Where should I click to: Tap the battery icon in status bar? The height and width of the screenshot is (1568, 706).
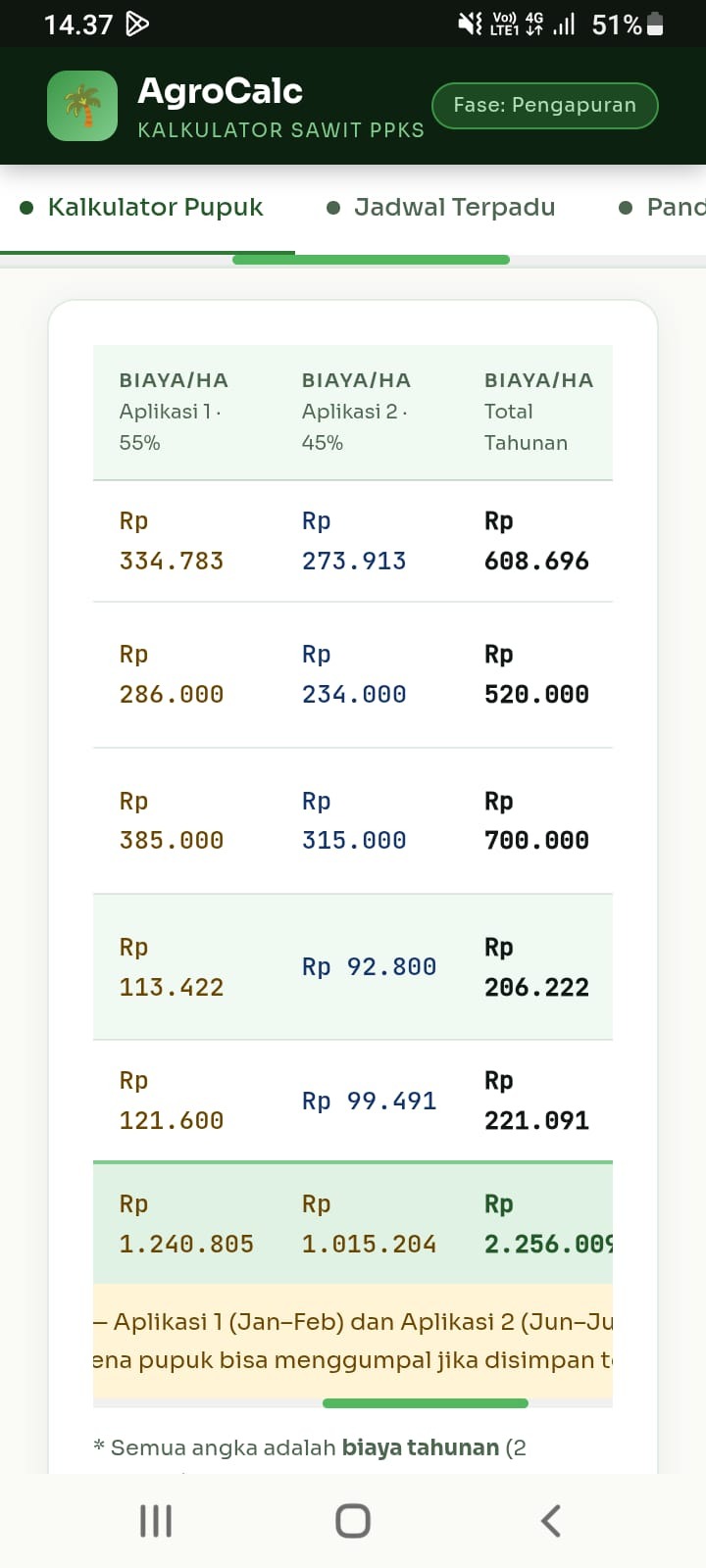coord(655,24)
